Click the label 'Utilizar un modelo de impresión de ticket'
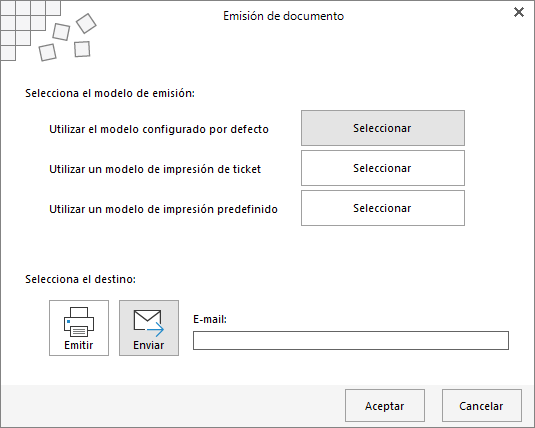Screen dimensions: 535x428 155,169
